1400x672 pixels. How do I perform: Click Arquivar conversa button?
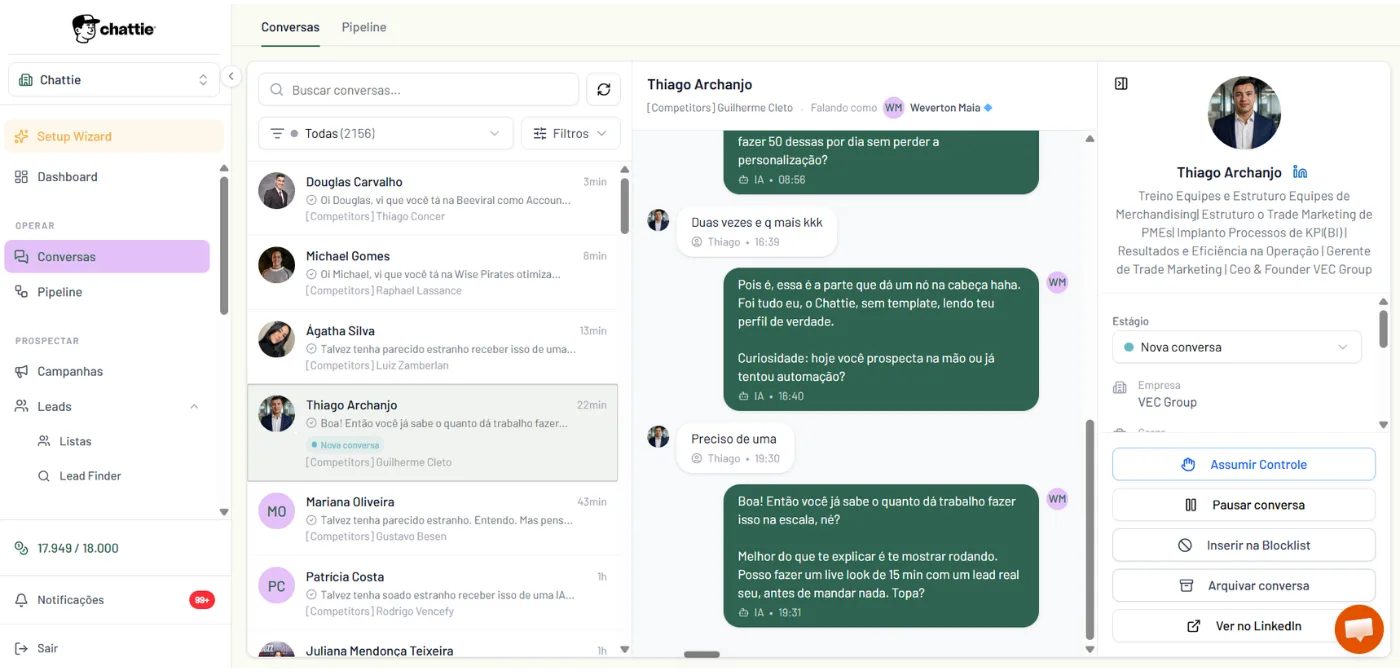(x=1244, y=586)
